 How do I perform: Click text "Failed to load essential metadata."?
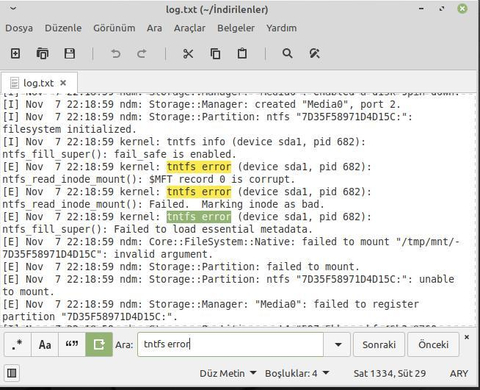[213, 229]
